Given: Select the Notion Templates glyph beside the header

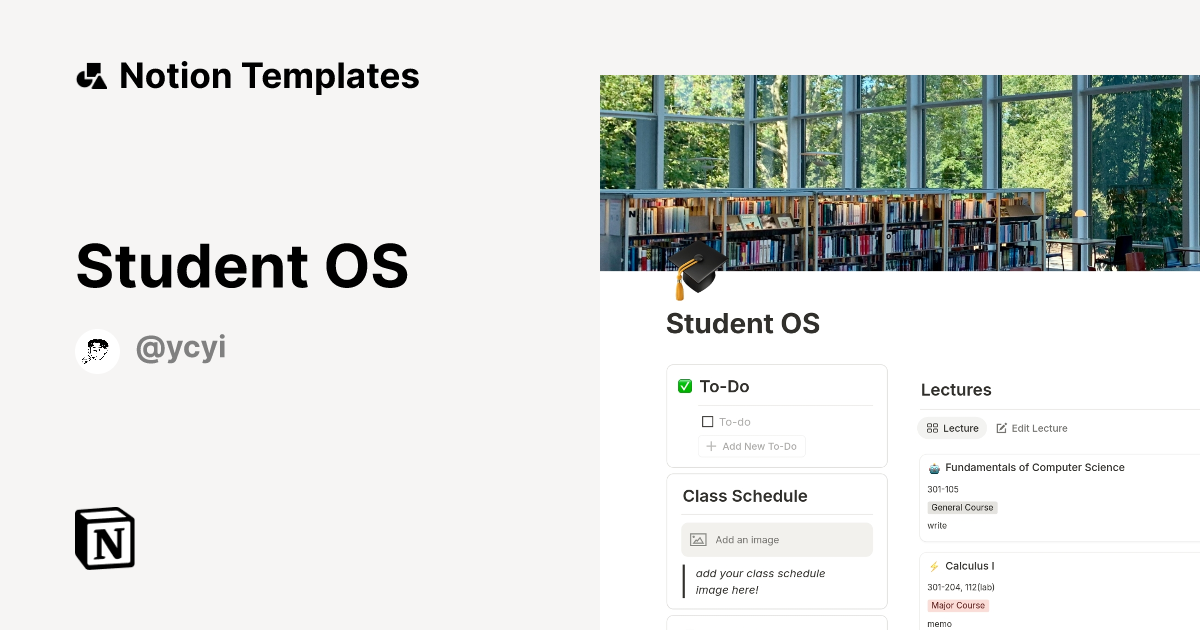Looking at the screenshot, I should (91, 75).
